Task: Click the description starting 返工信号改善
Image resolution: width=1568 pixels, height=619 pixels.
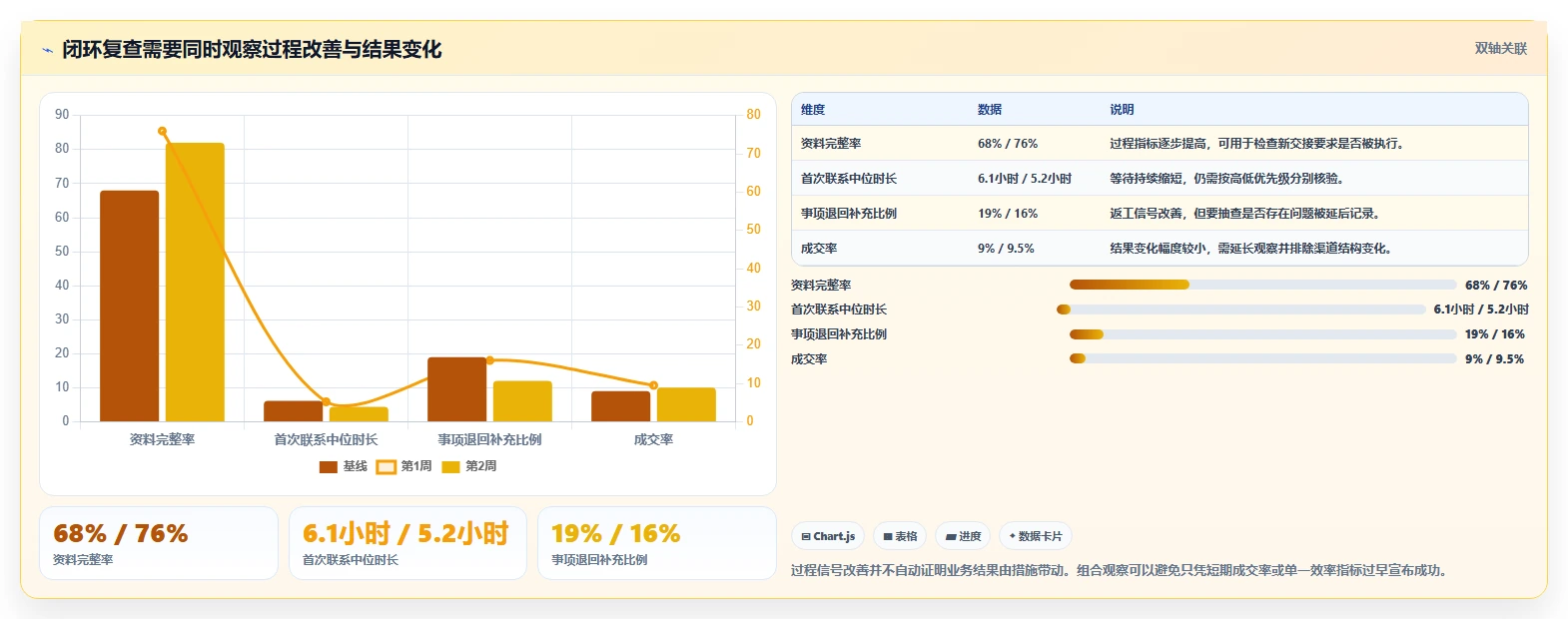Action: tap(1247, 214)
